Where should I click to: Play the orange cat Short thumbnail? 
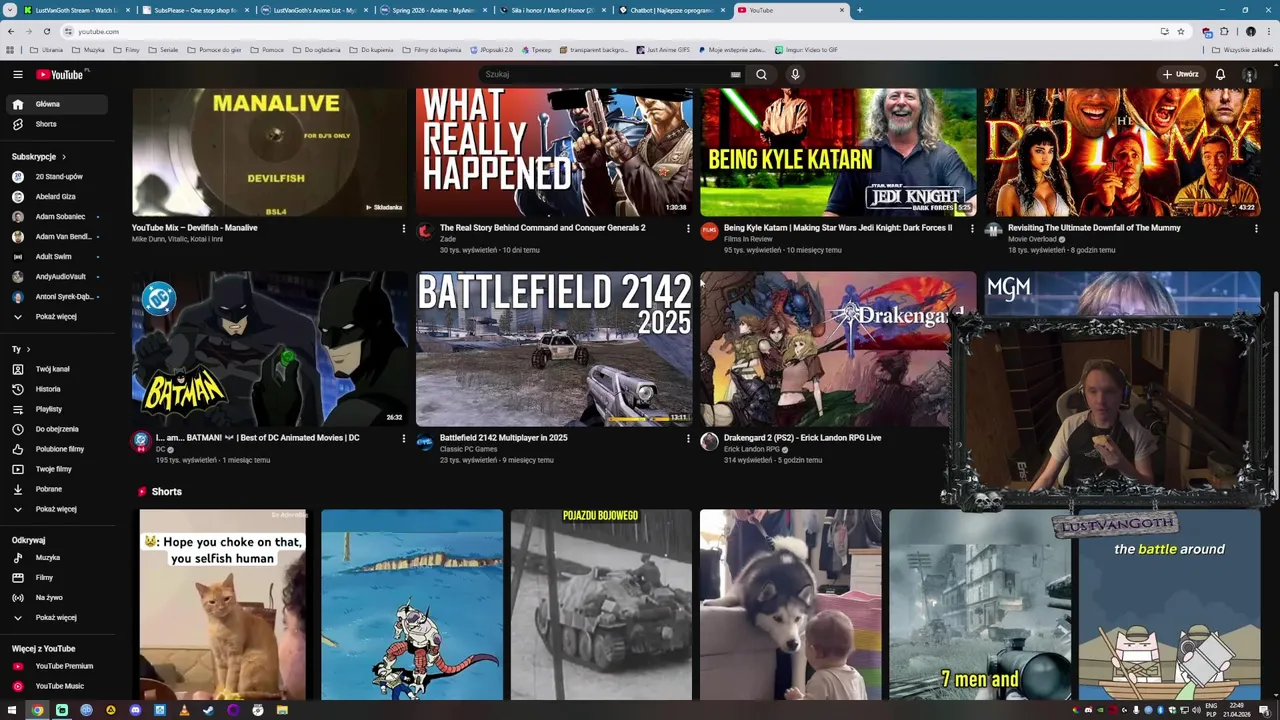[x=222, y=605]
